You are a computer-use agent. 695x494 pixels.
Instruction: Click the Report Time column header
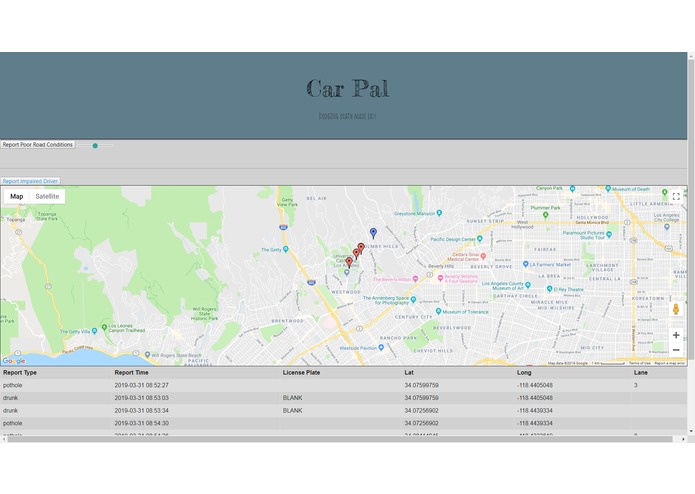coord(131,373)
